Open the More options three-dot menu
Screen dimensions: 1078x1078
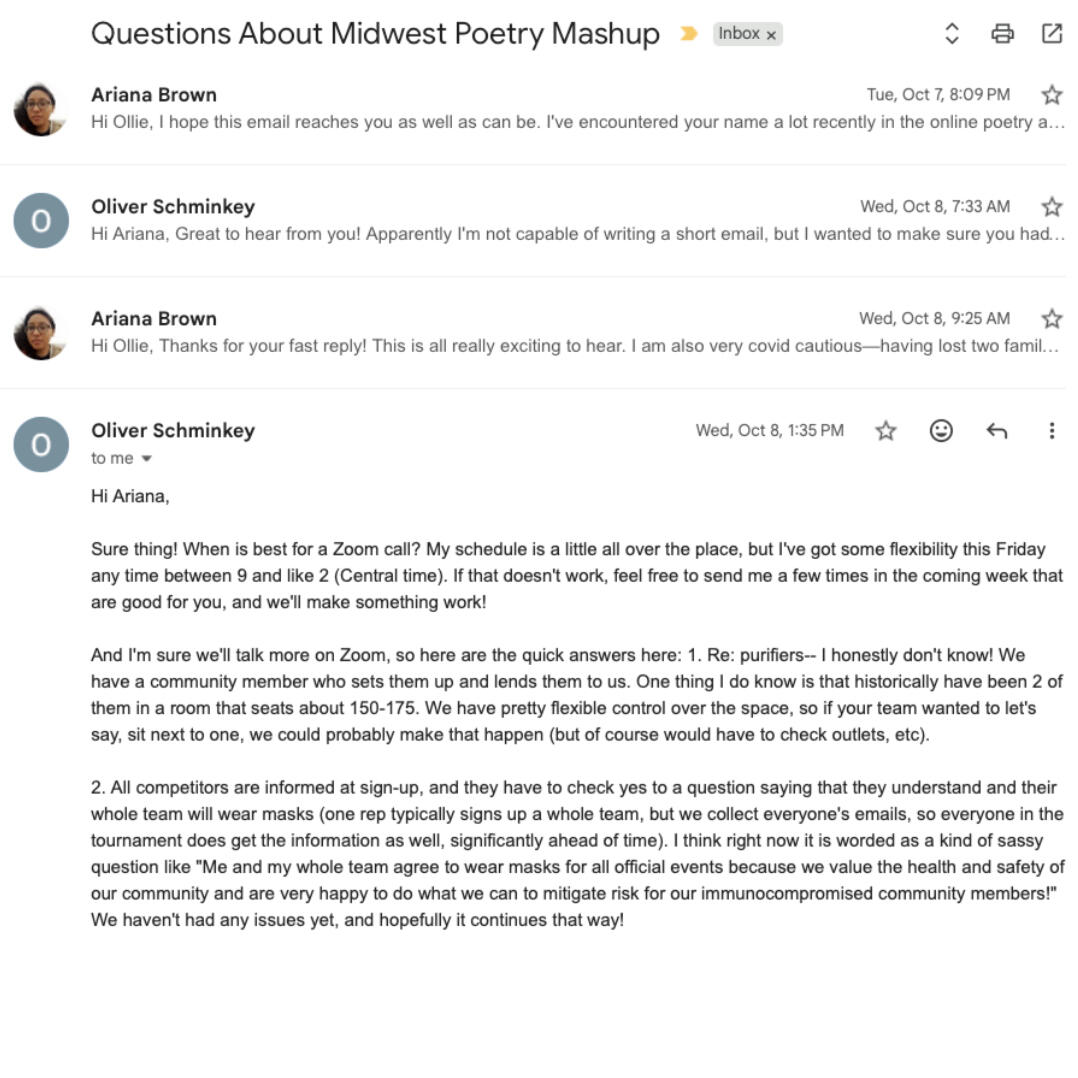coord(1052,431)
